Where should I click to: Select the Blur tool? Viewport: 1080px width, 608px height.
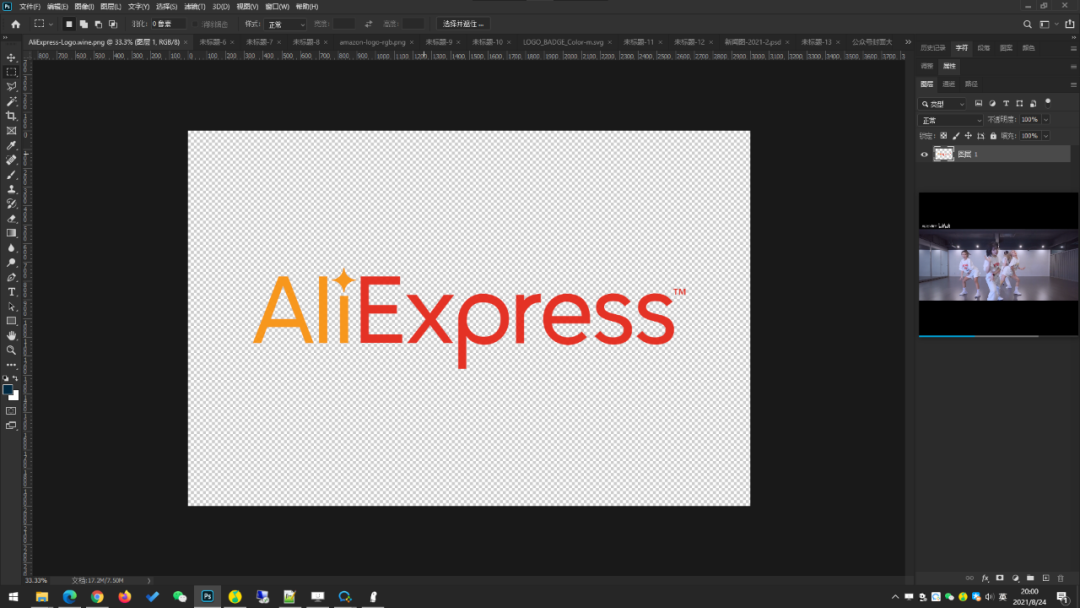click(x=11, y=248)
